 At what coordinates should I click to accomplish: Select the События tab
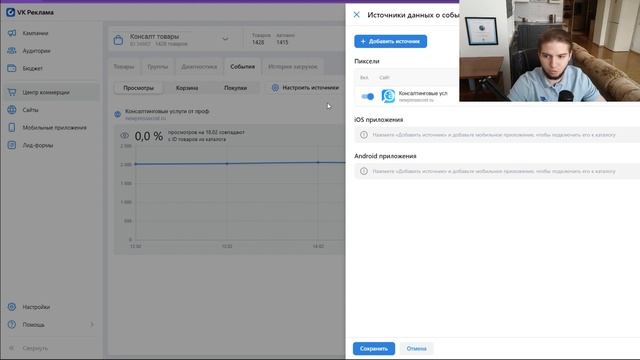pos(242,67)
